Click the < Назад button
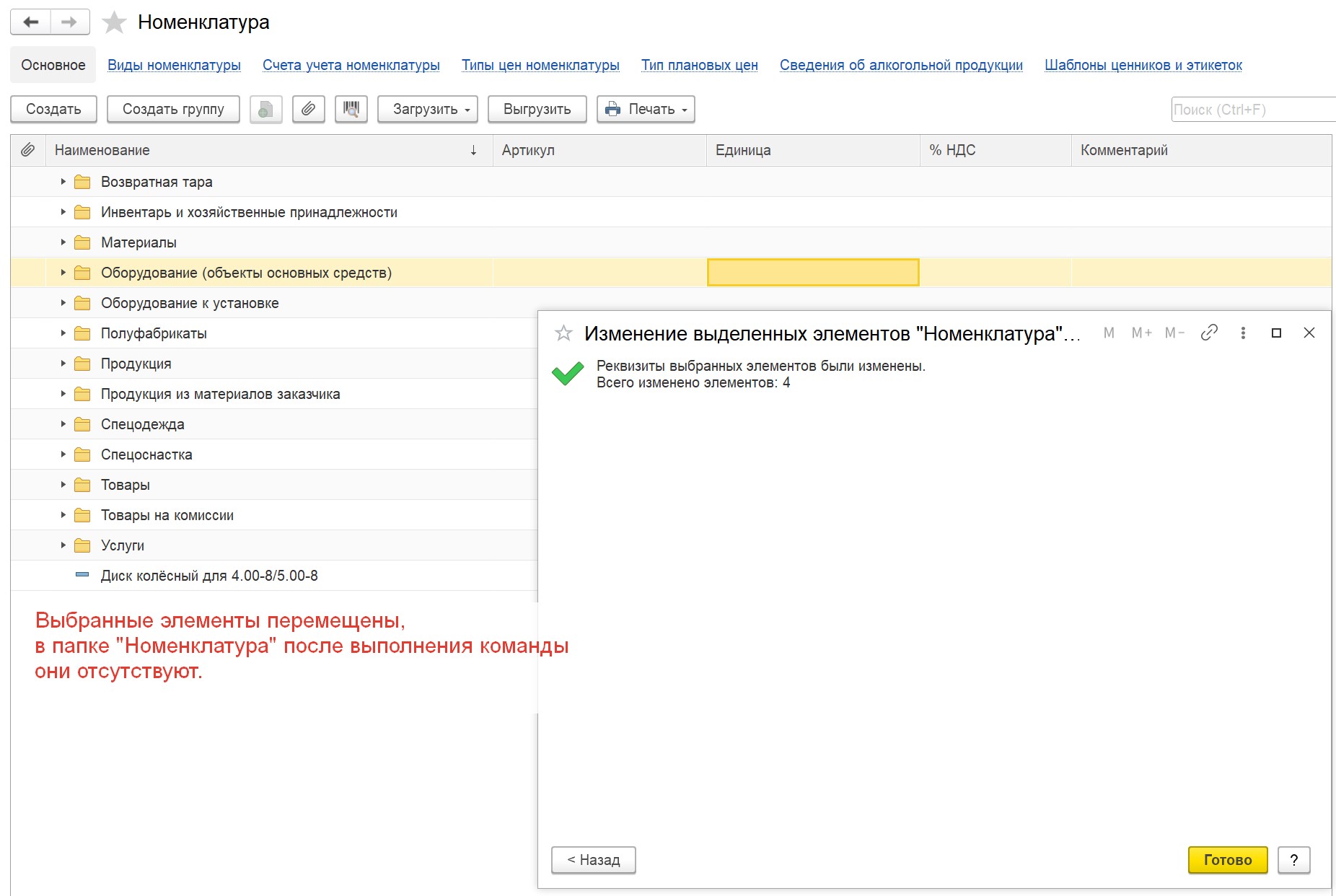The height and width of the screenshot is (896, 1336). [594, 860]
